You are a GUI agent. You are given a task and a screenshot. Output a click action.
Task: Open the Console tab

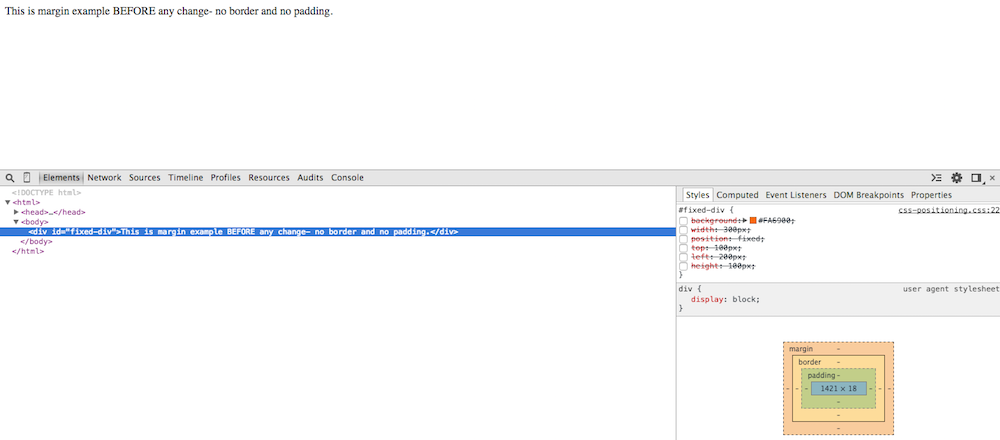pos(347,178)
